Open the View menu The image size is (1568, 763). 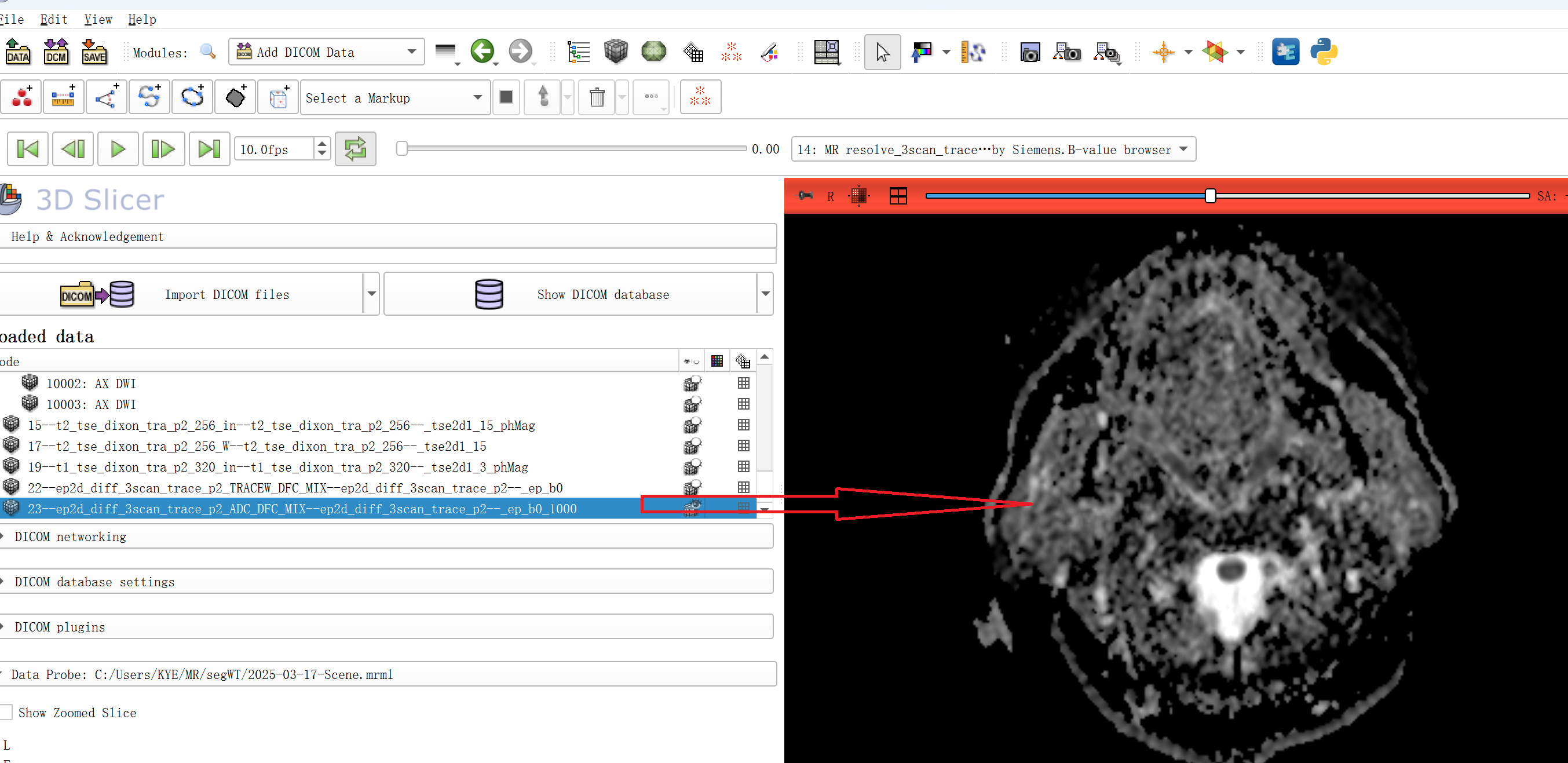click(x=98, y=19)
